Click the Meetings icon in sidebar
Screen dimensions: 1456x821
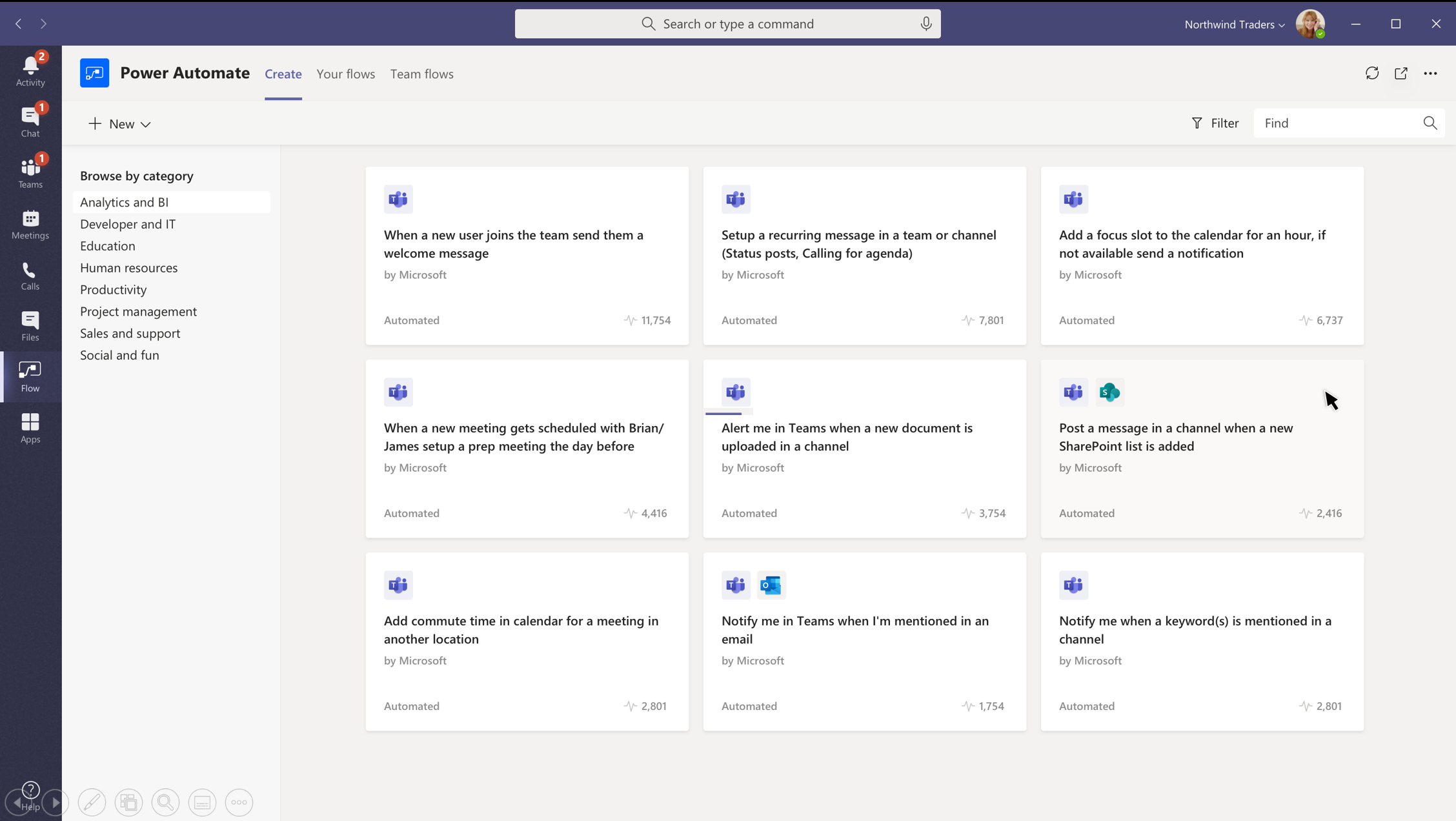(30, 219)
